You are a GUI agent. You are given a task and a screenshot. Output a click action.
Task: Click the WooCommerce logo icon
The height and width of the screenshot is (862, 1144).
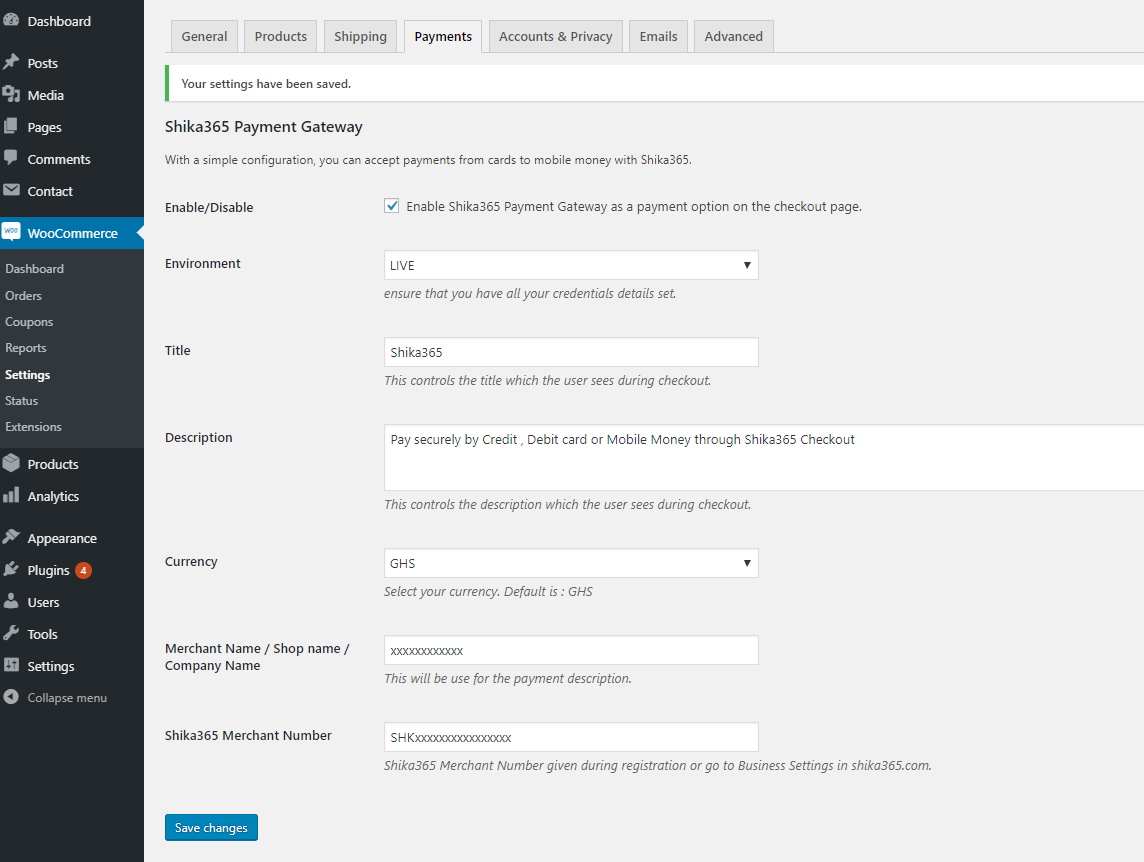pyautogui.click(x=11, y=232)
